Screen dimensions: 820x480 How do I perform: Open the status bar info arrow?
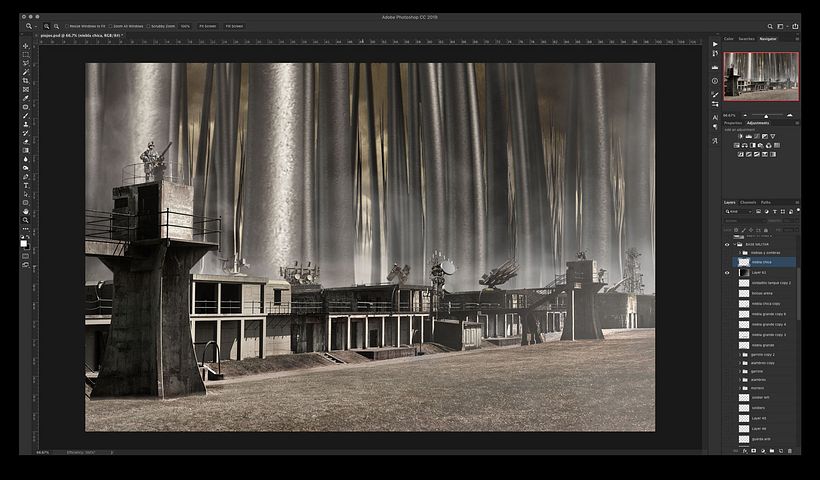[111, 452]
